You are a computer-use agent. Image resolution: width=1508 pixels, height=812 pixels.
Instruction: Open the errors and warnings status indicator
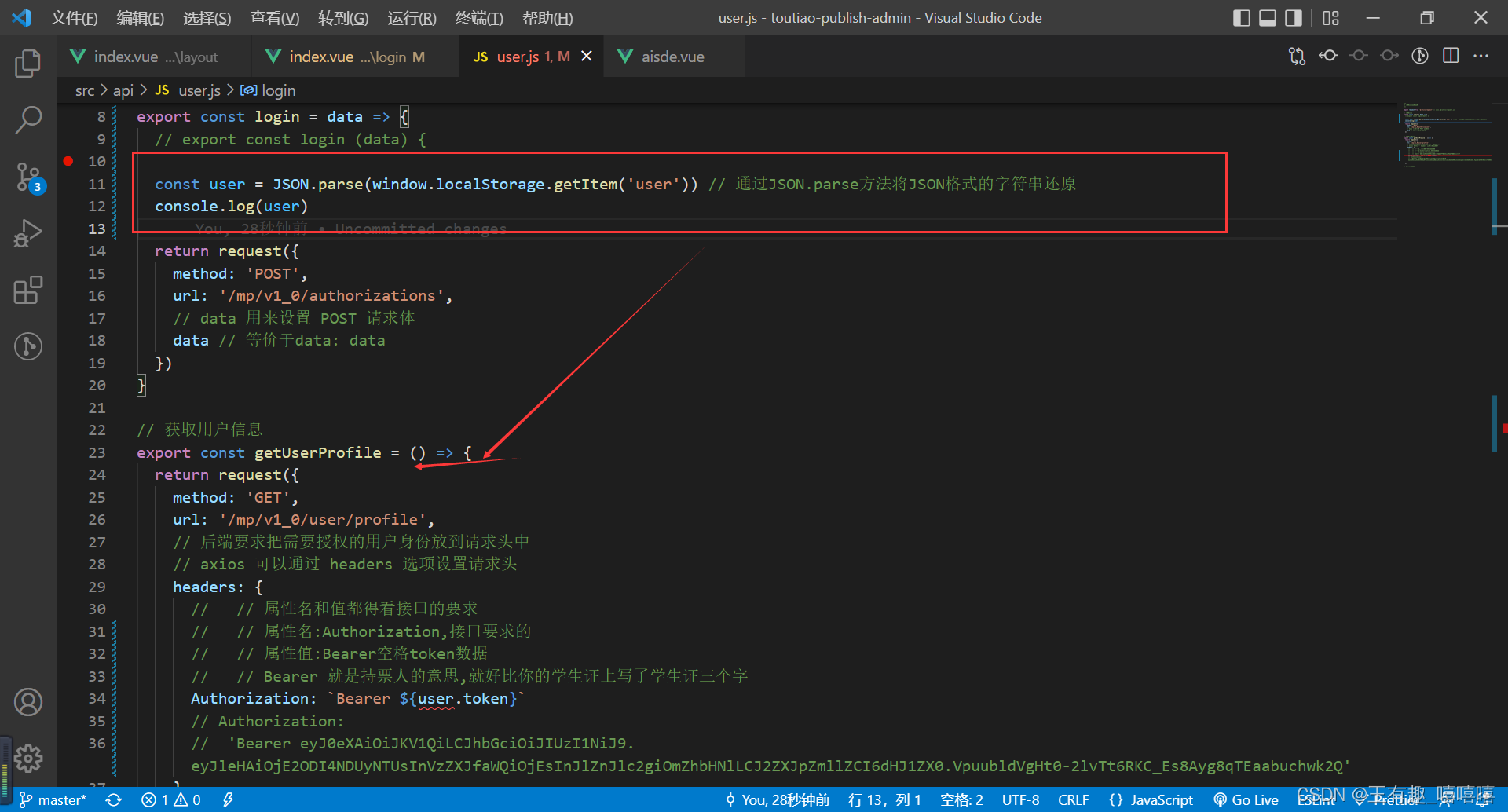pyautogui.click(x=171, y=799)
